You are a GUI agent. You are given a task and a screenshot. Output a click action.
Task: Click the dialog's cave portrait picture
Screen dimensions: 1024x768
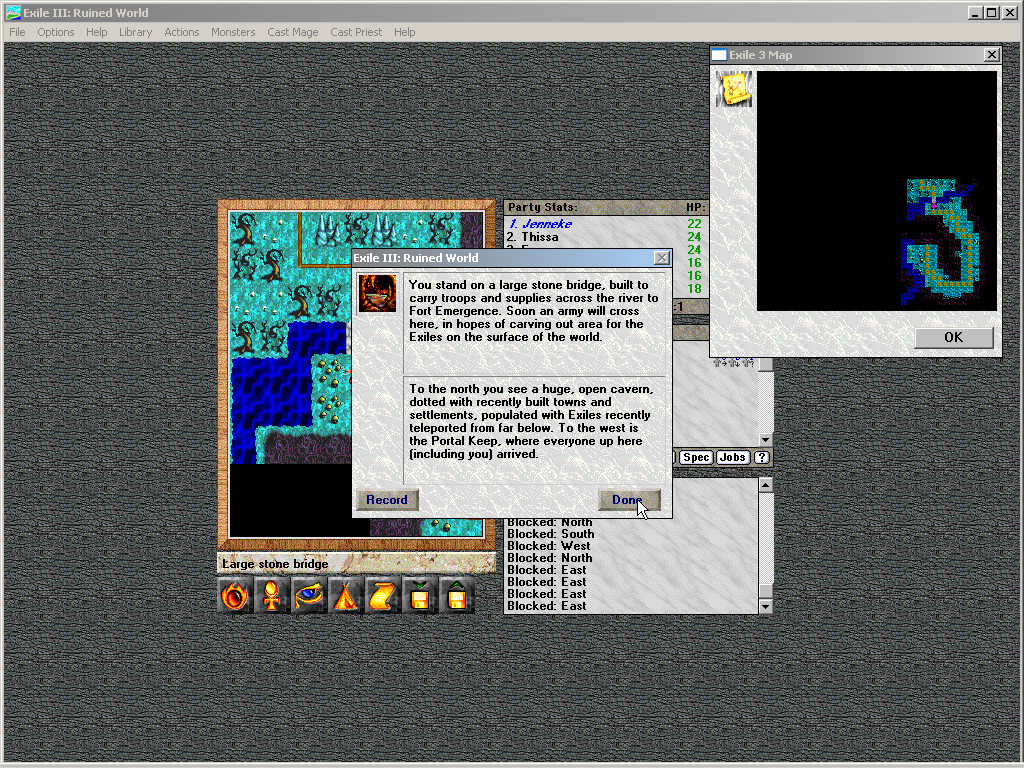pyautogui.click(x=377, y=293)
